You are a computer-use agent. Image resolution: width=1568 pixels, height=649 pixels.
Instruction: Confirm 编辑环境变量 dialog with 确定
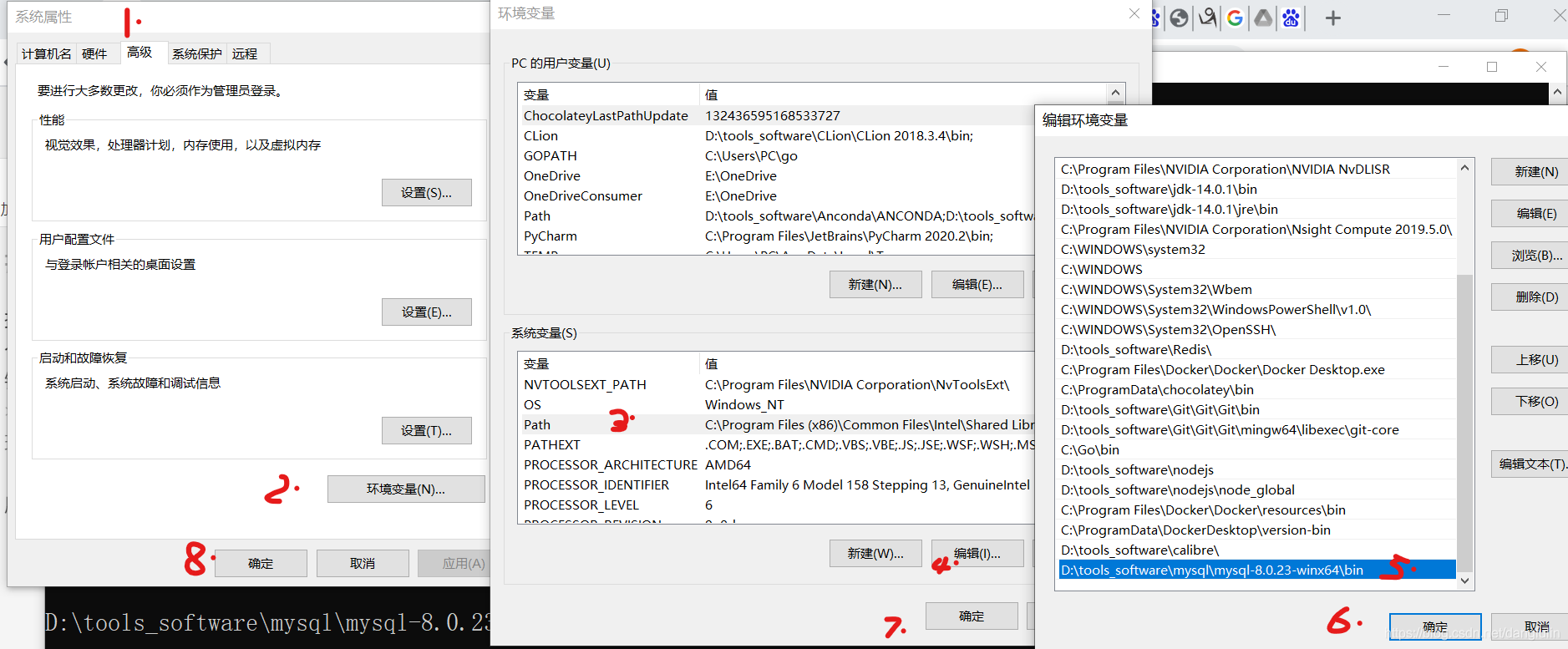pos(1435,626)
